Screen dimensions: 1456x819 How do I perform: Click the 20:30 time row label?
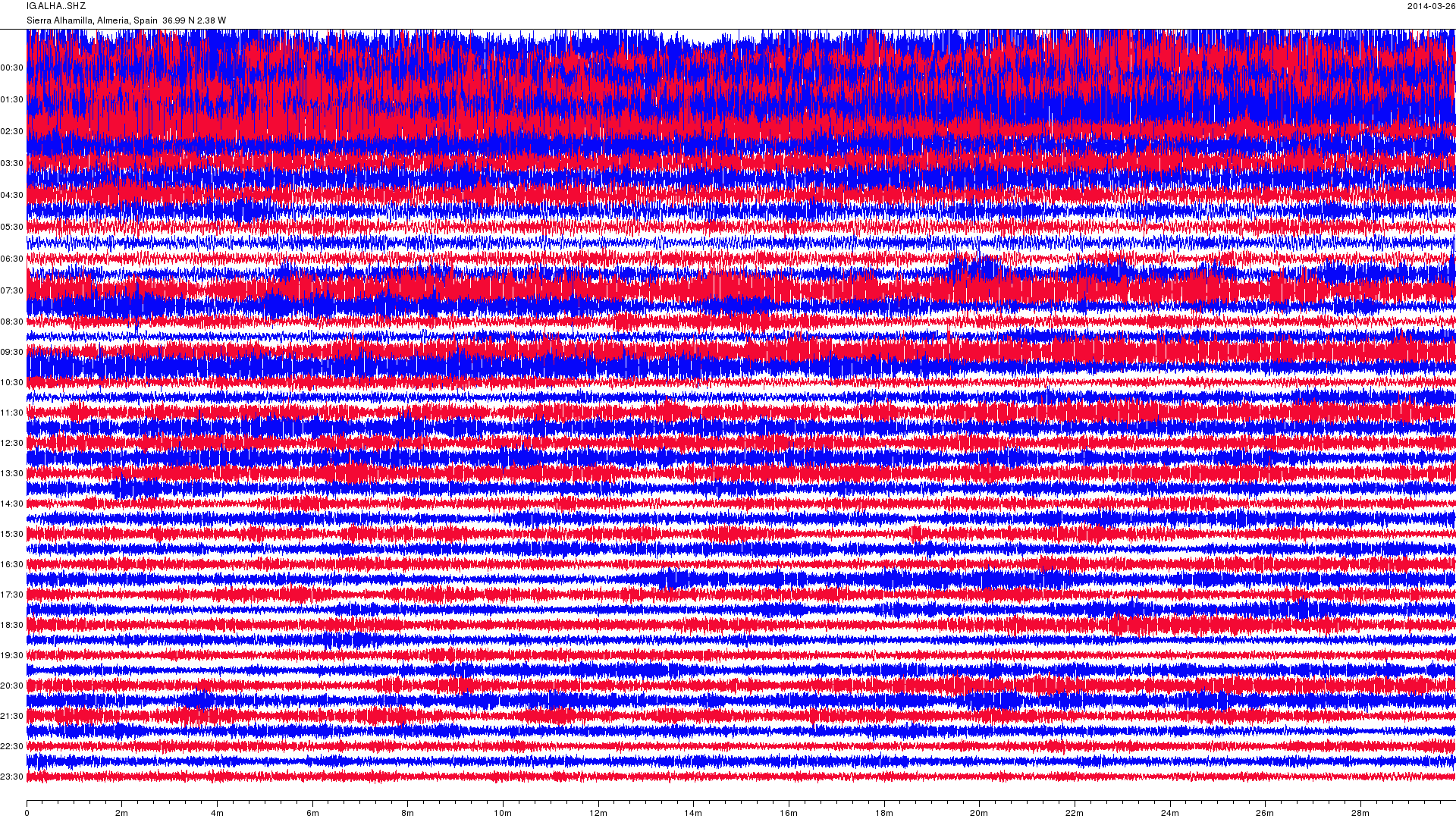[x=12, y=686]
